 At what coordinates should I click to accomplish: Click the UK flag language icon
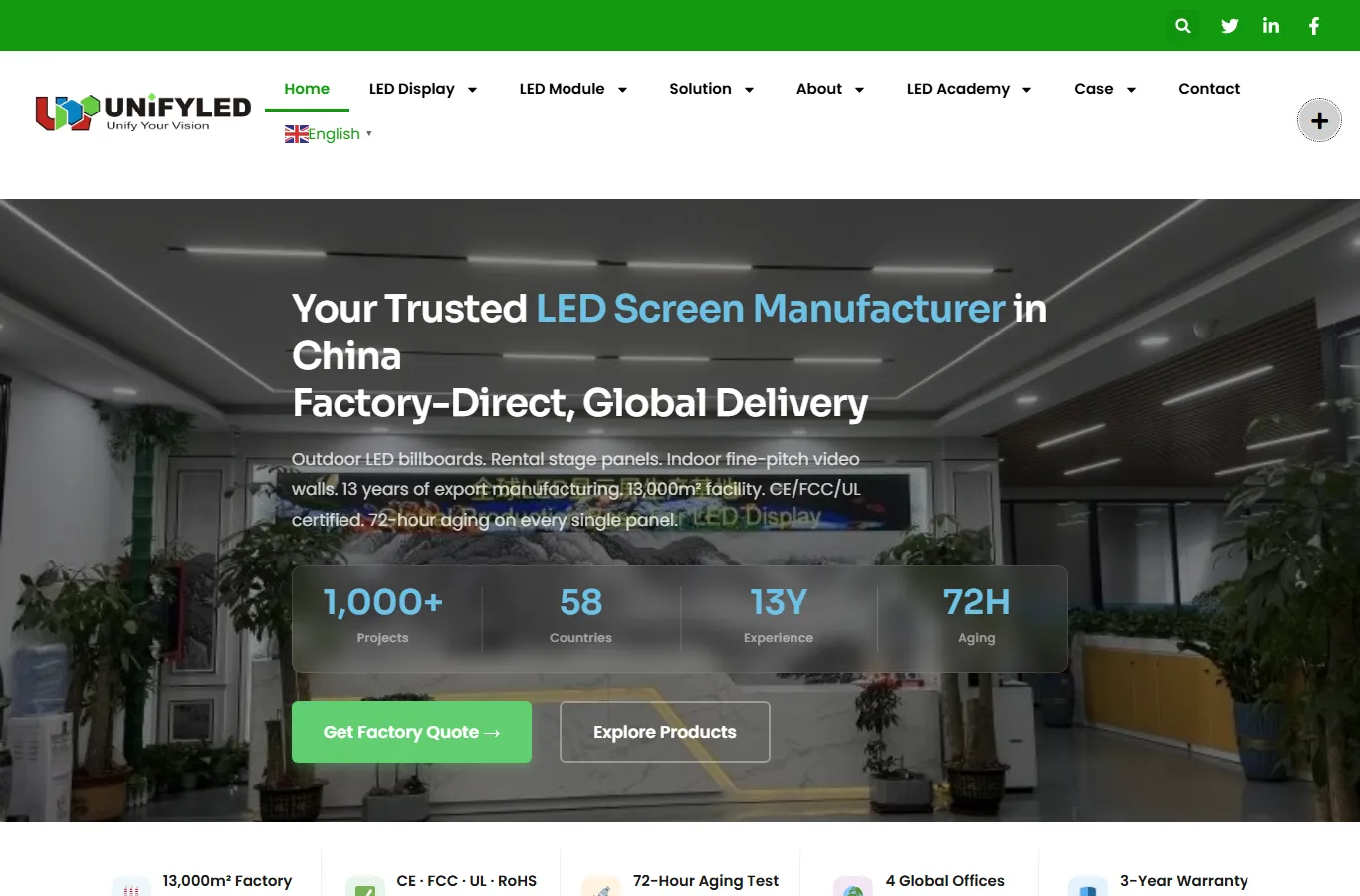pyautogui.click(x=296, y=134)
